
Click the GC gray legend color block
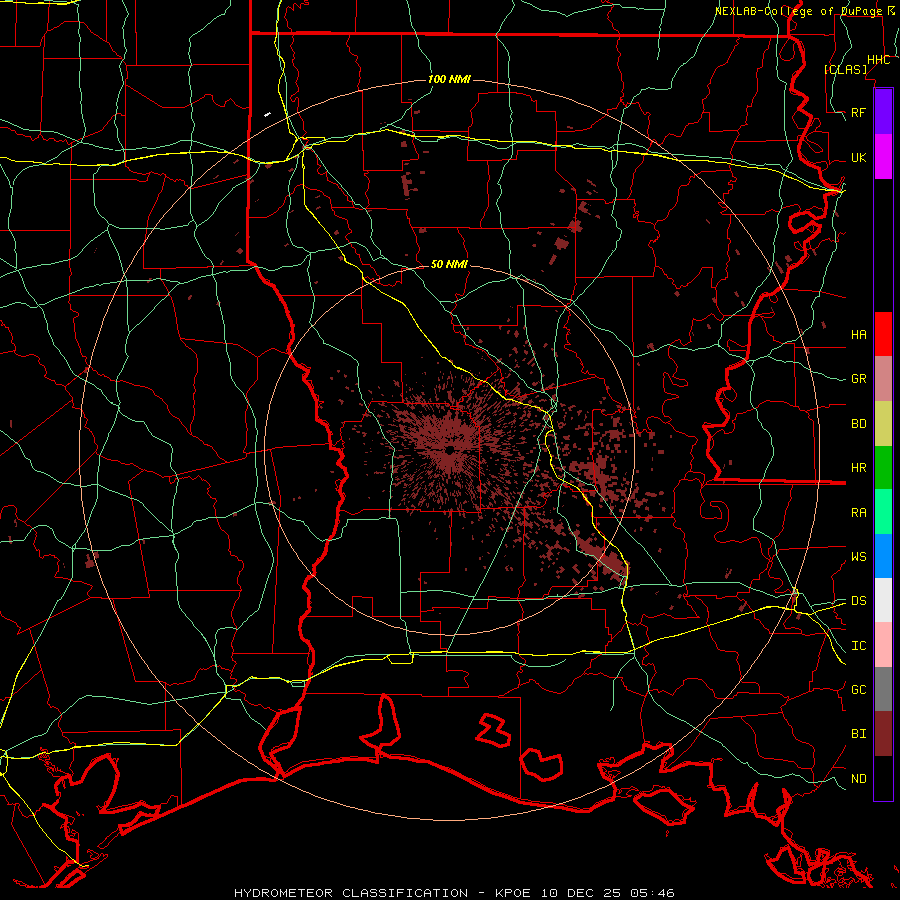(883, 689)
